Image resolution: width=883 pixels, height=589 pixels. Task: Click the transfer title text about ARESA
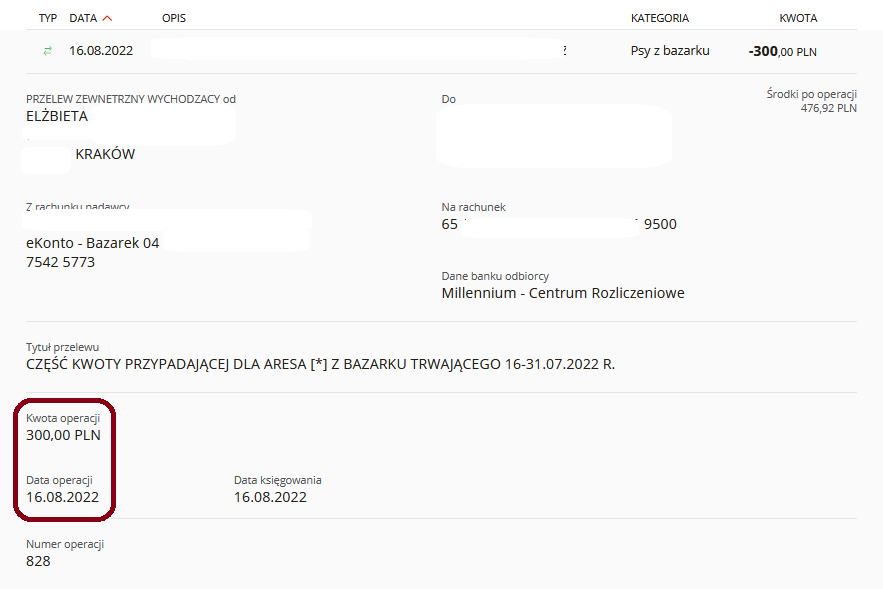(320, 364)
